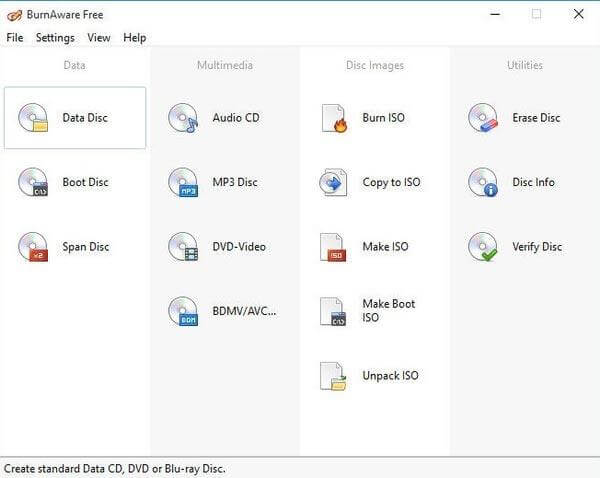Image resolution: width=600 pixels, height=478 pixels.
Task: Click the BurnAware app logo in title bar
Action: [x=15, y=15]
